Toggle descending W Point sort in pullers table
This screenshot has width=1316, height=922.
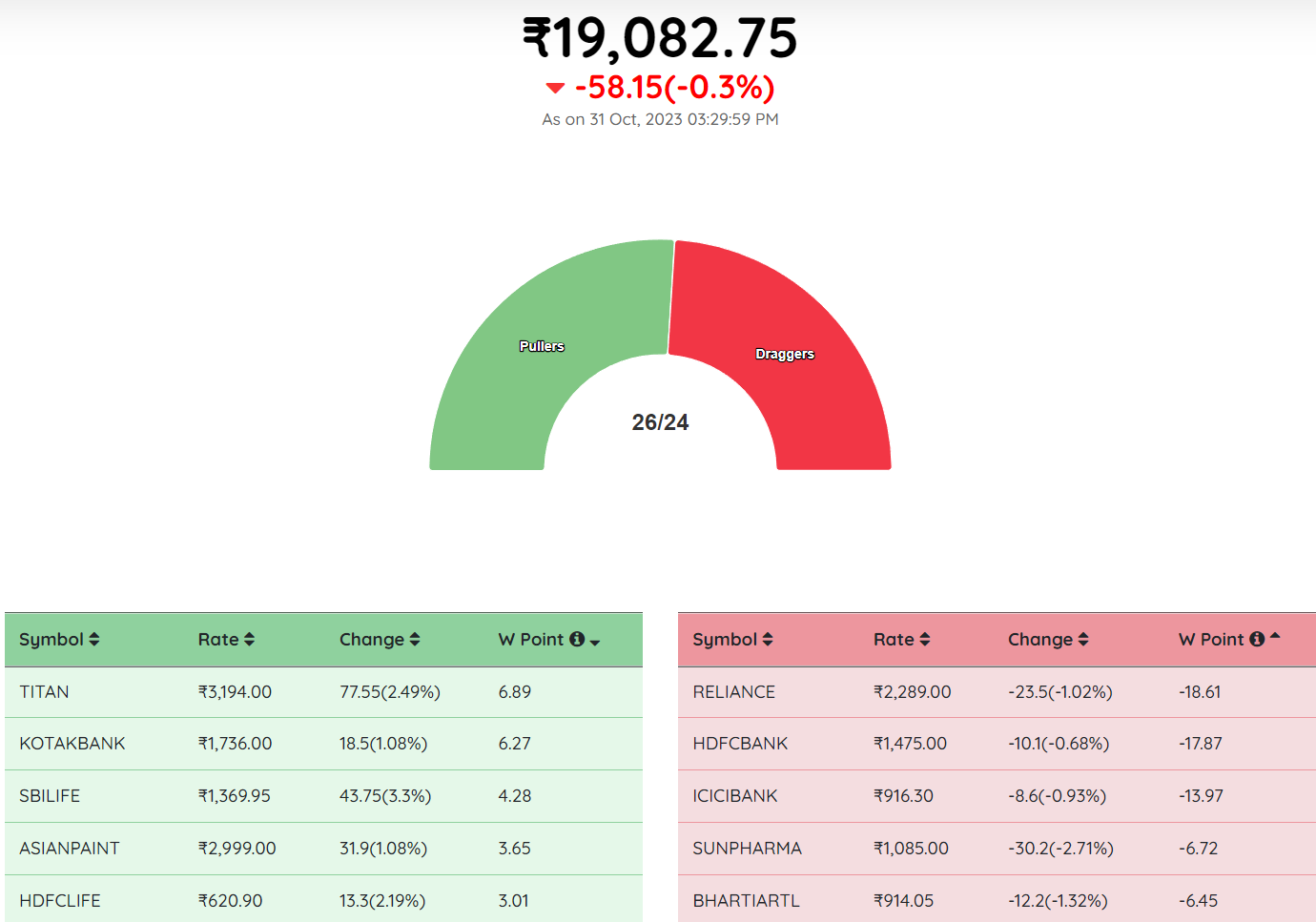pyautogui.click(x=595, y=643)
